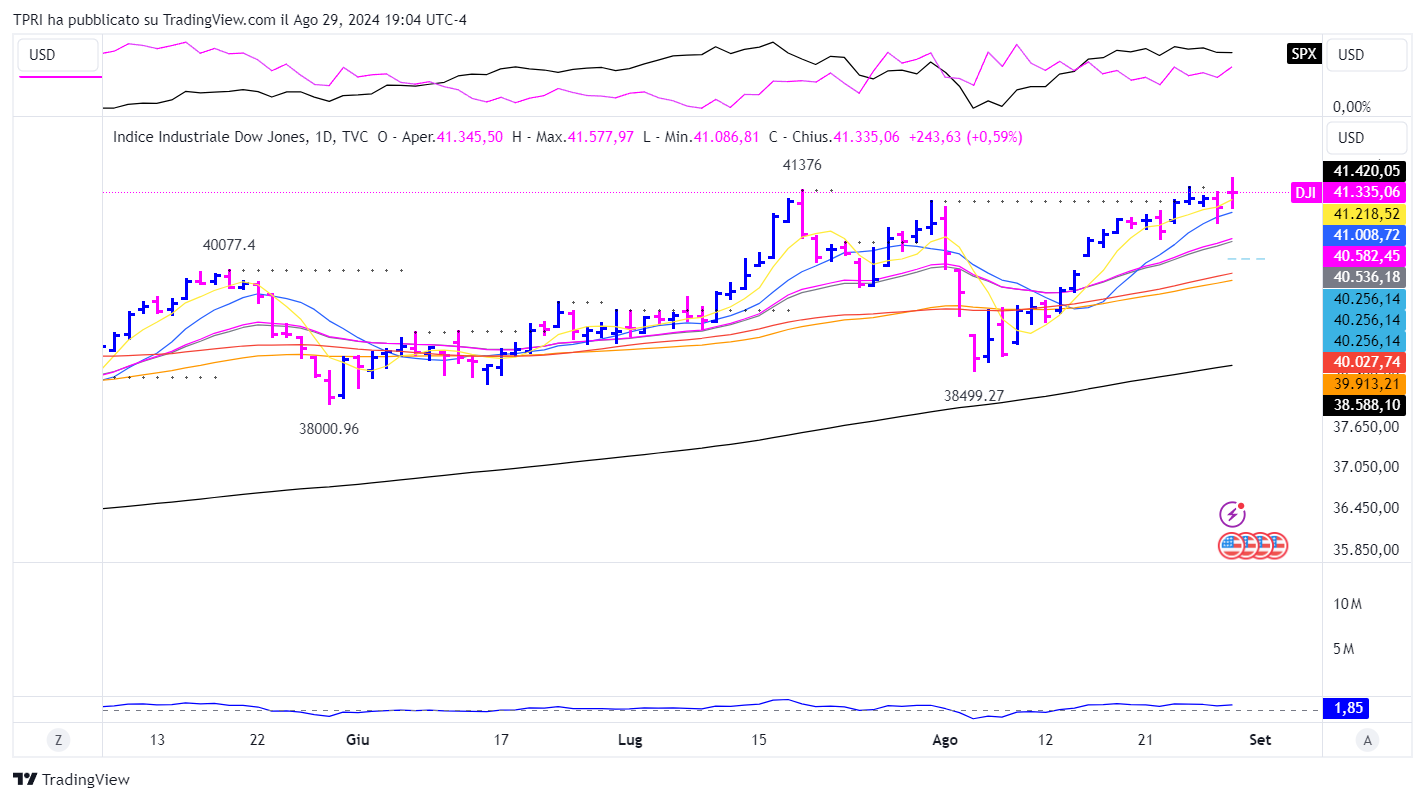
Task: Select the blue 41.008,72 price label
Action: pos(1364,235)
